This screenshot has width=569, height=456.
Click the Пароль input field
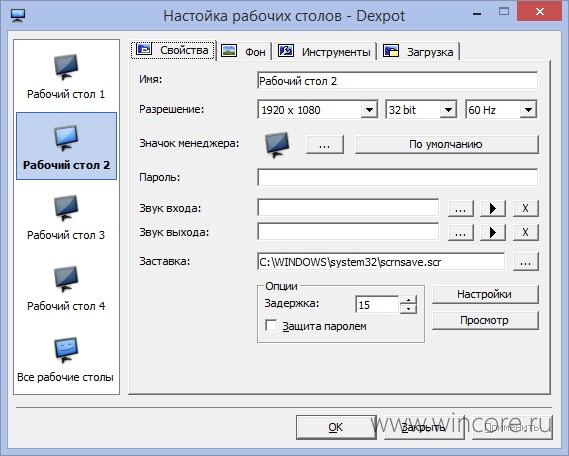(397, 178)
